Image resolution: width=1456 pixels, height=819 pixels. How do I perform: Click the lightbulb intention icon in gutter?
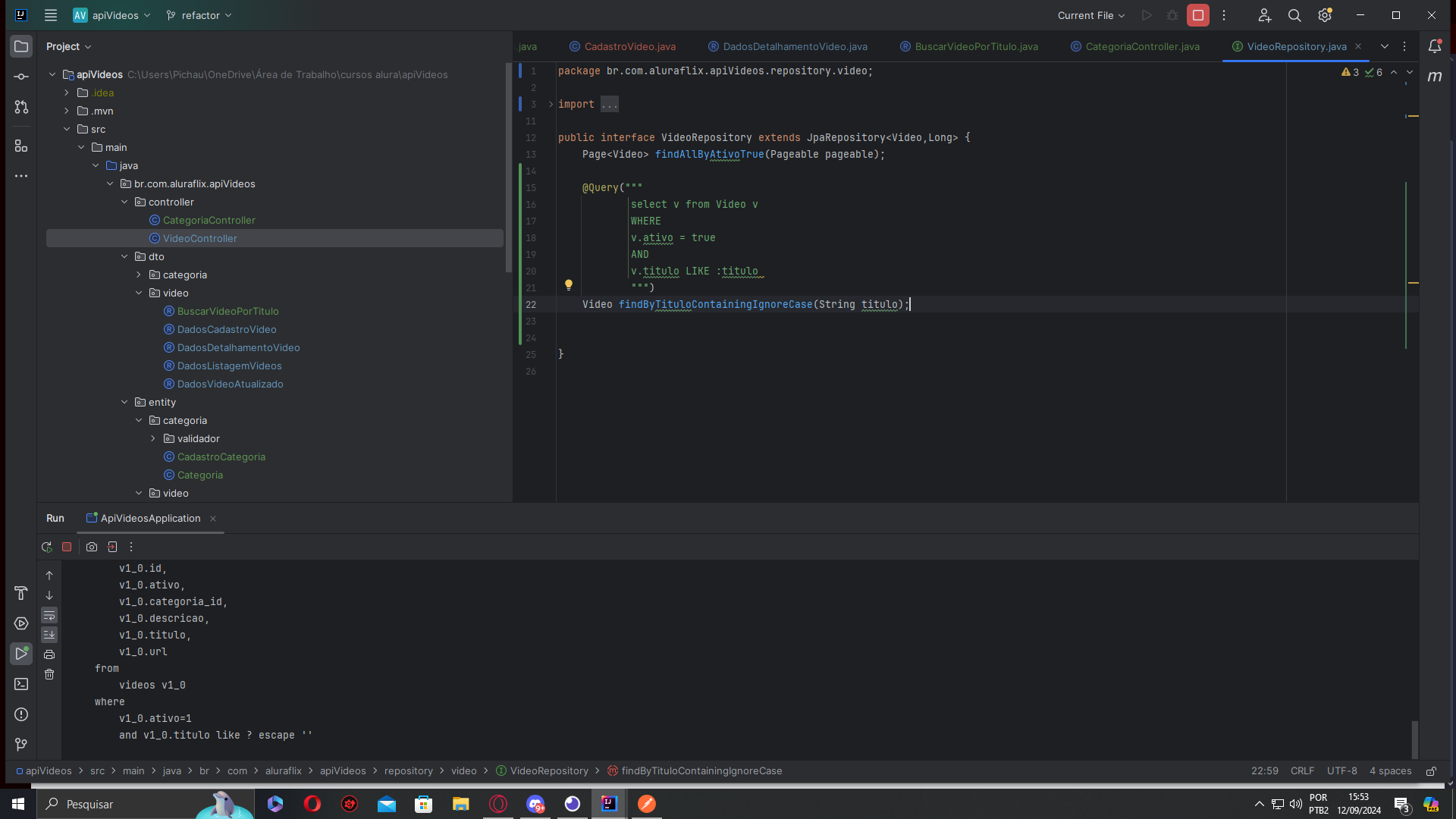point(568,286)
